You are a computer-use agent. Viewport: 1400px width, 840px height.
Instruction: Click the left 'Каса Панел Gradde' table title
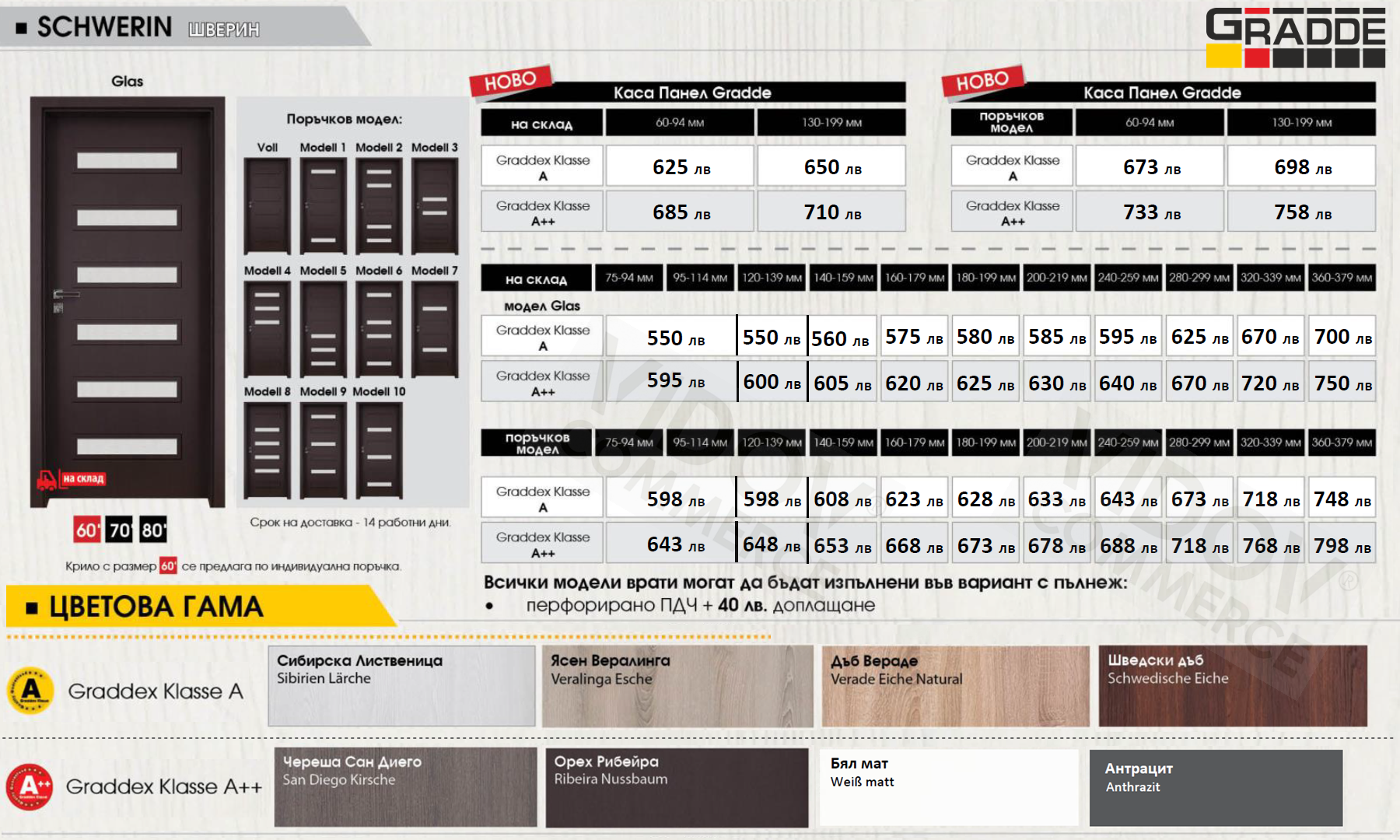click(692, 93)
